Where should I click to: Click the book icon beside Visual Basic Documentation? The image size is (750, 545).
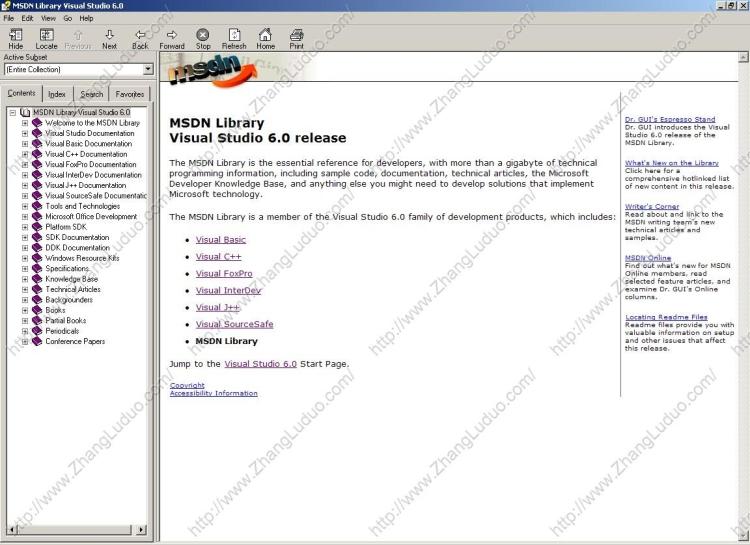pos(37,144)
